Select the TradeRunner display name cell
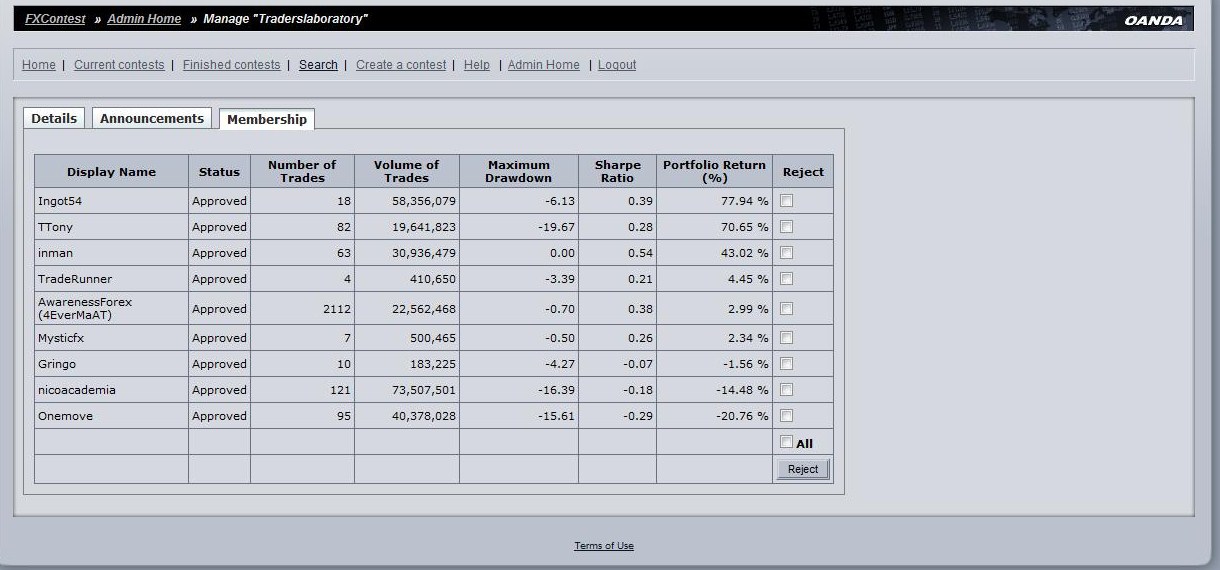1220x570 pixels. coord(111,279)
